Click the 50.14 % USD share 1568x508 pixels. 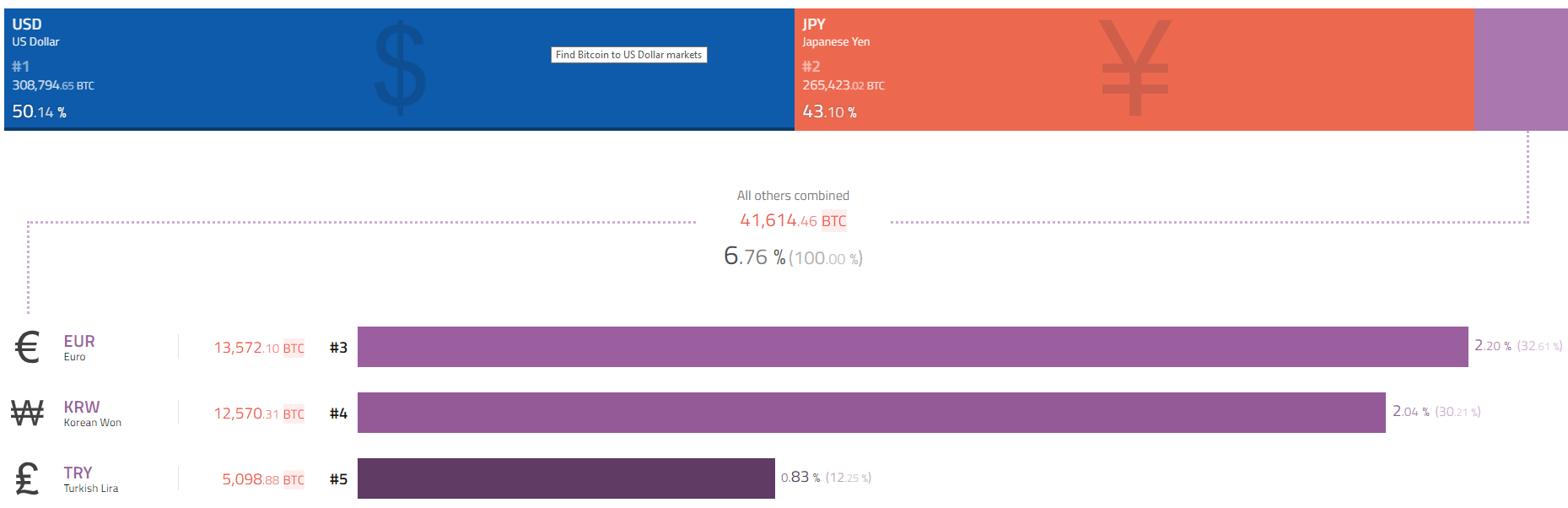coord(39,112)
